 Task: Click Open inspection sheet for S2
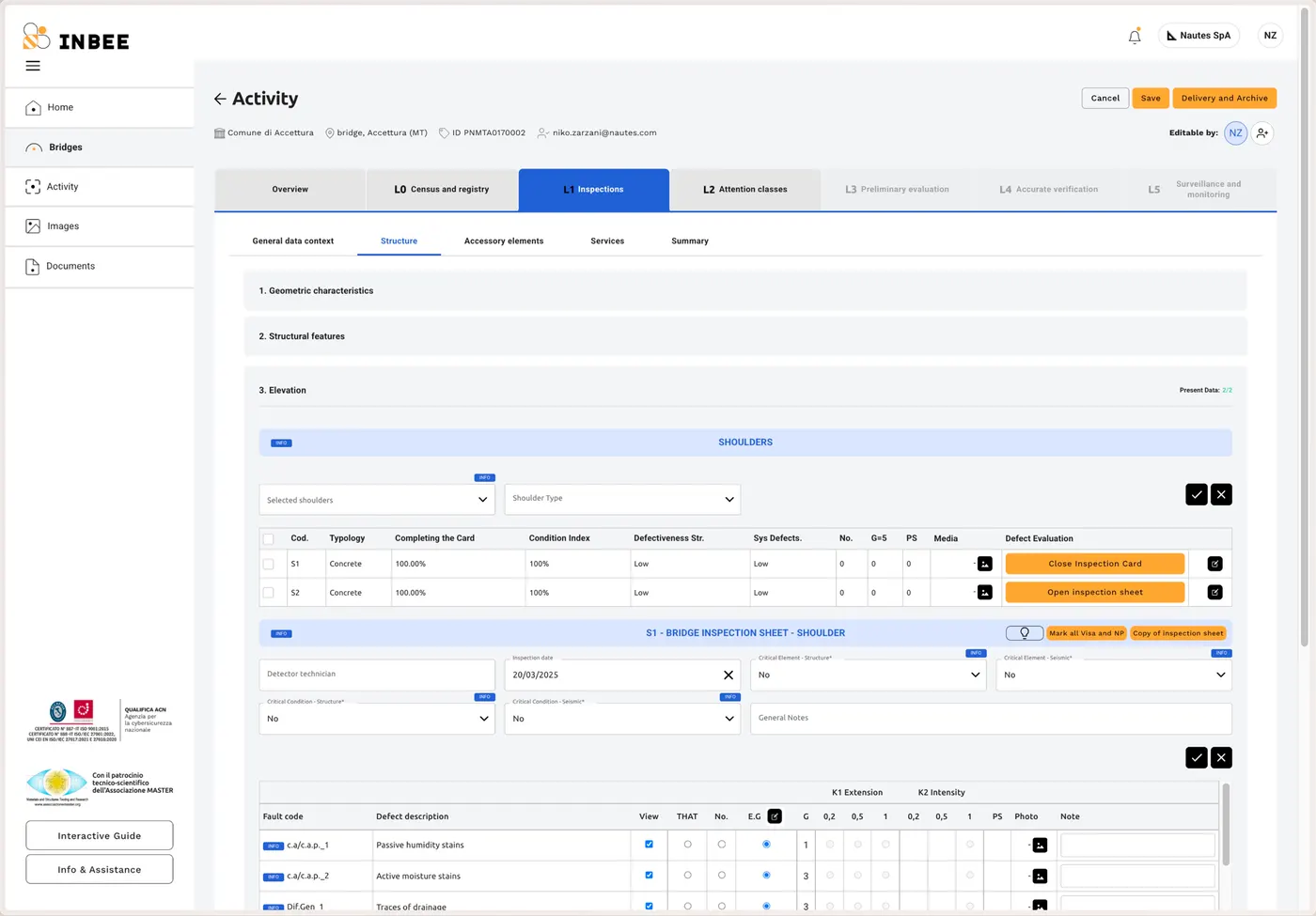pyautogui.click(x=1095, y=593)
